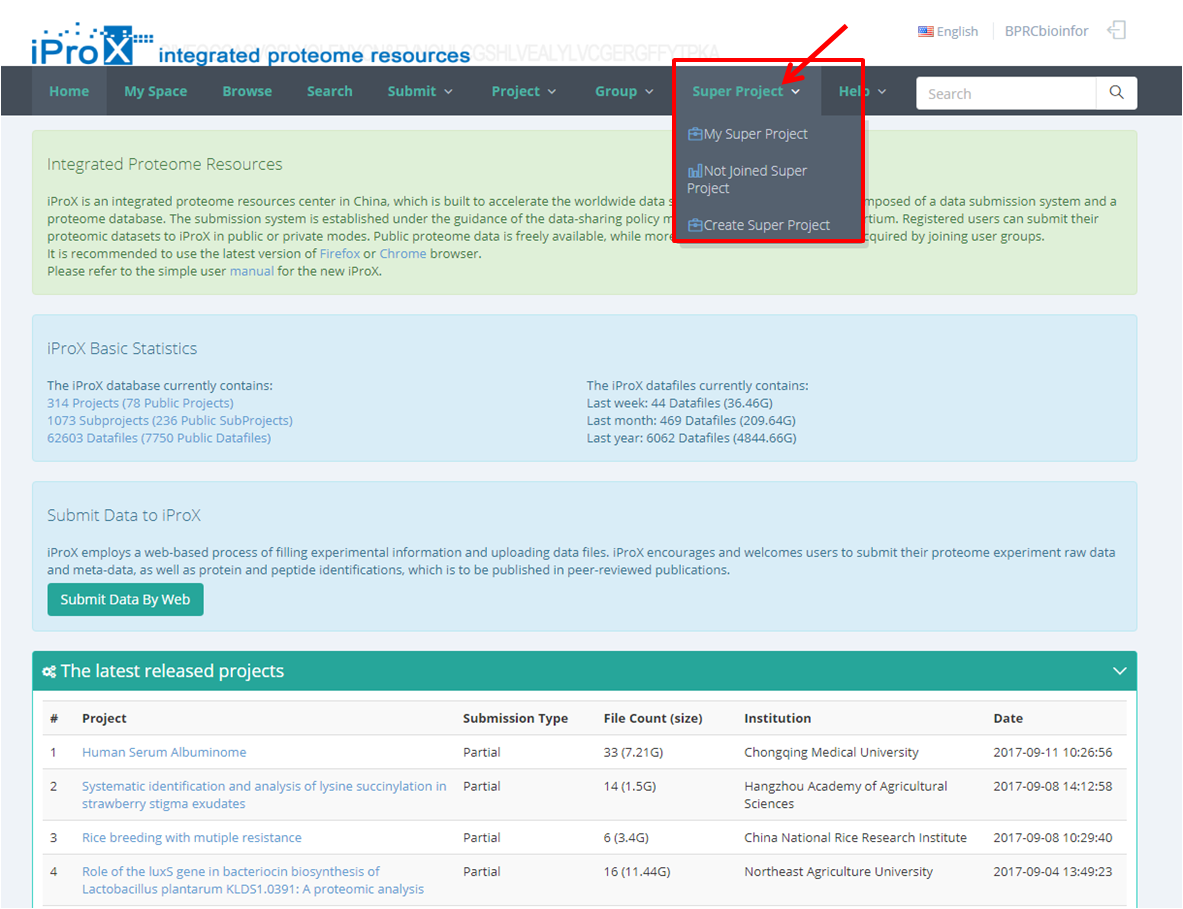
Task: Click the logout icon beside BPRCbioinfor
Action: pyautogui.click(x=1117, y=30)
